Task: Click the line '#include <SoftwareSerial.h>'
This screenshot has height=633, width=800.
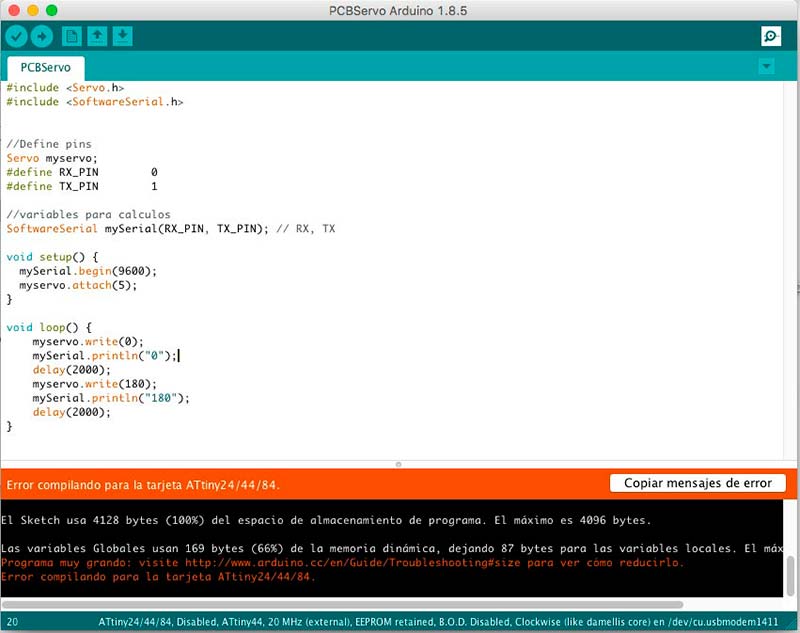Action: (95, 102)
